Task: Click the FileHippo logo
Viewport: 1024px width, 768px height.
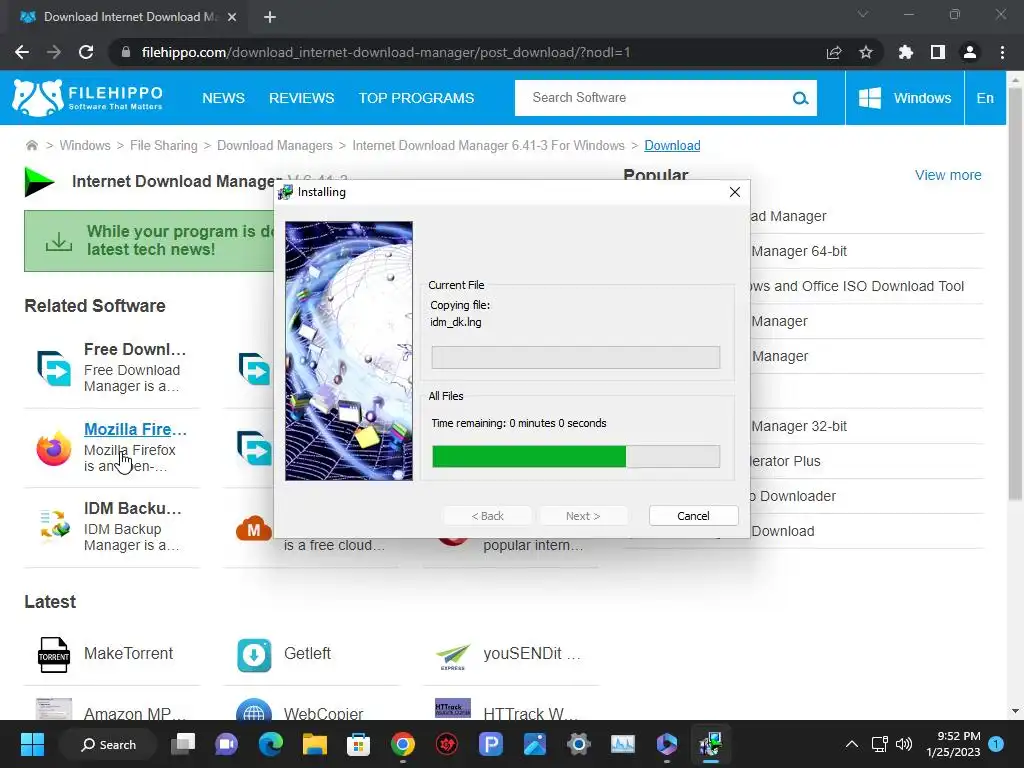Action: click(x=88, y=98)
